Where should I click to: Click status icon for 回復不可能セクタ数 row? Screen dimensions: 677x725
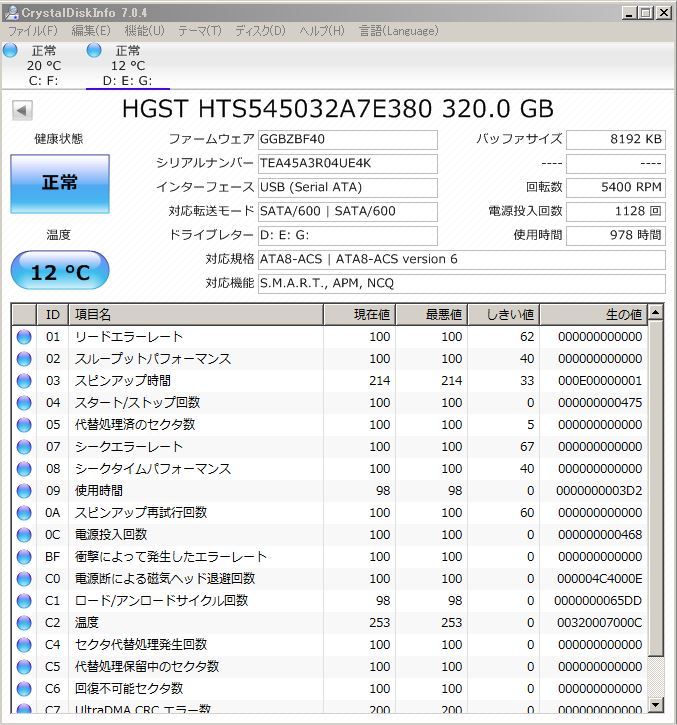[x=23, y=689]
